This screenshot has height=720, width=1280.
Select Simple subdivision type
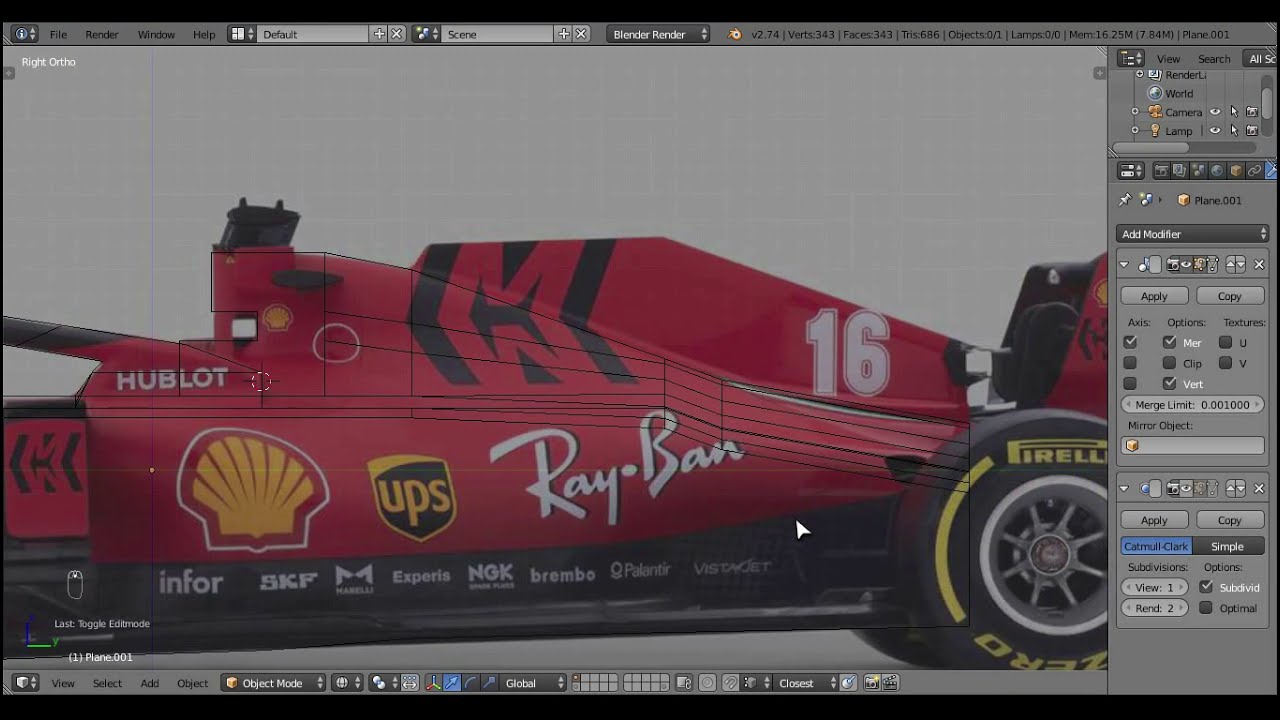1228,546
